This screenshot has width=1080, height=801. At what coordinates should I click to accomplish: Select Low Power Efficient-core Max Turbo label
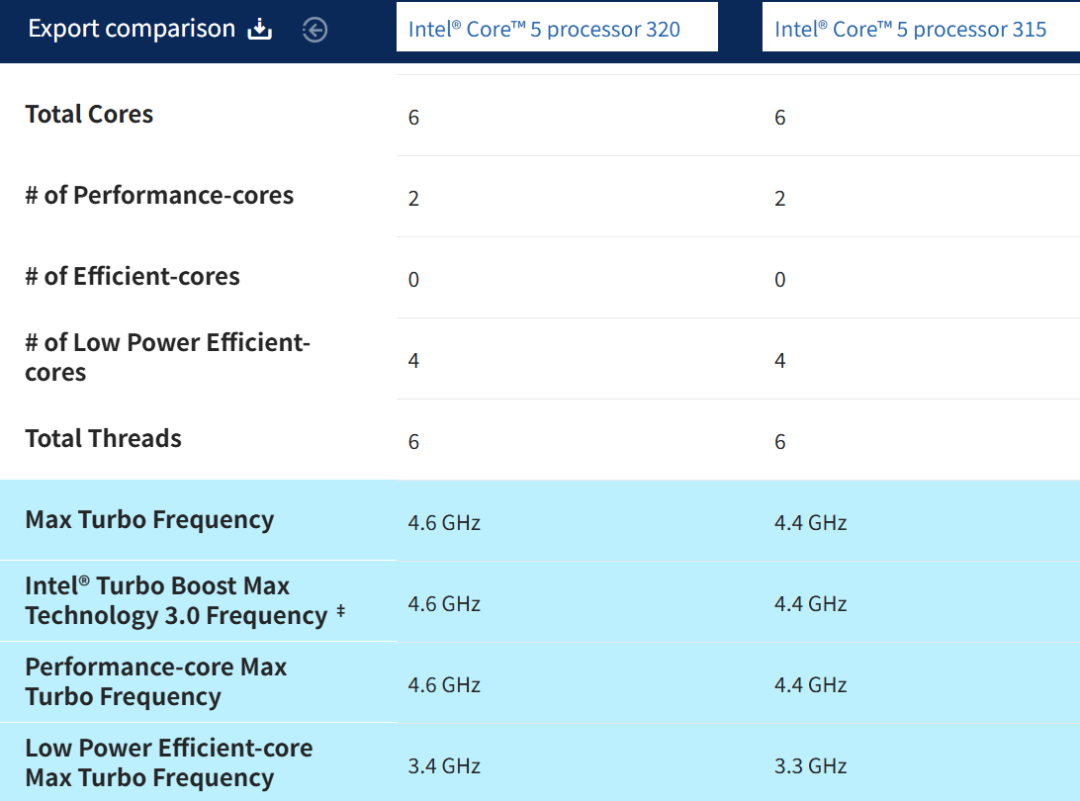pyautogui.click(x=169, y=763)
